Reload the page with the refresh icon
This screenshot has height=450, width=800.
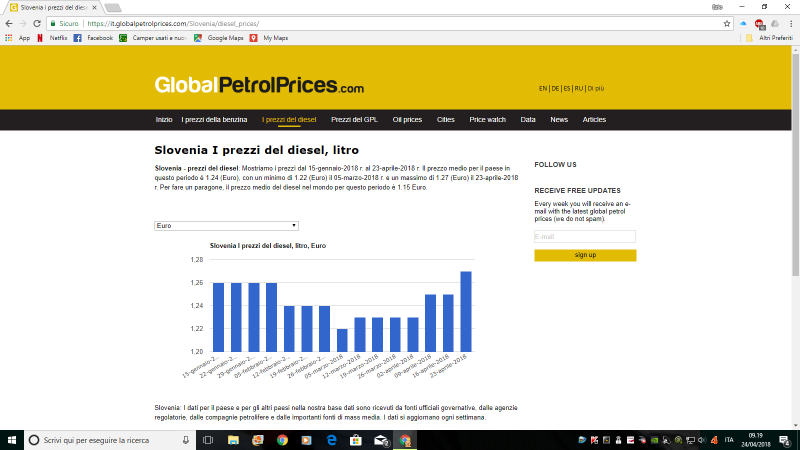[x=37, y=23]
